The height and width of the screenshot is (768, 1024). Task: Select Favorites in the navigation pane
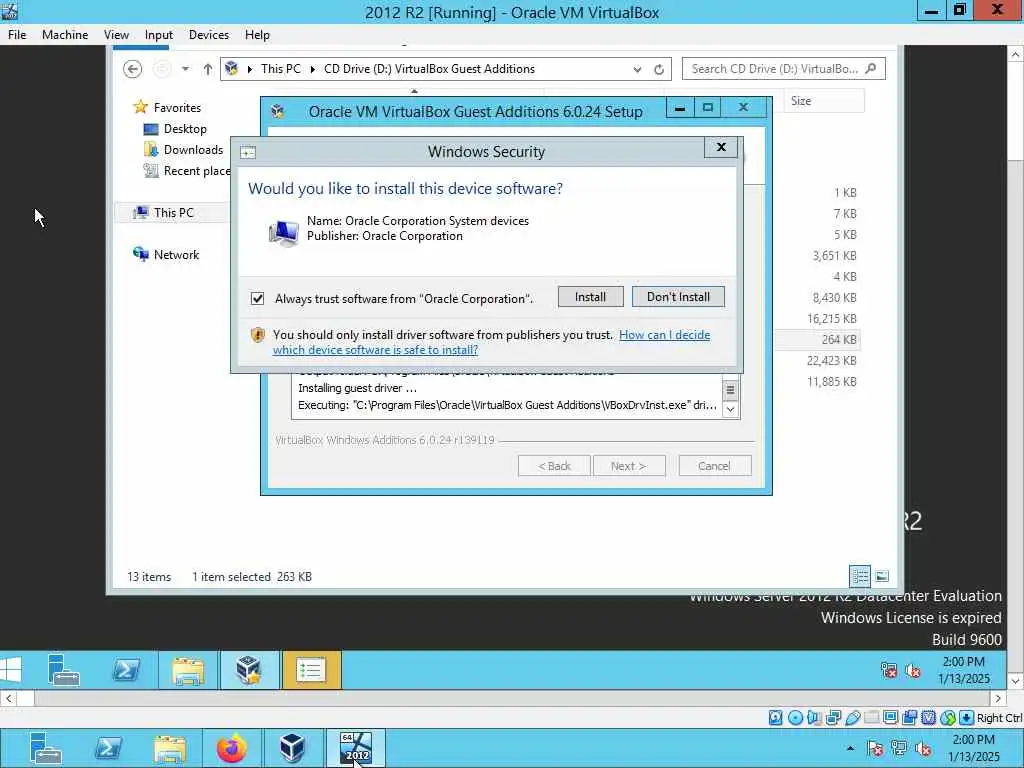pos(177,108)
